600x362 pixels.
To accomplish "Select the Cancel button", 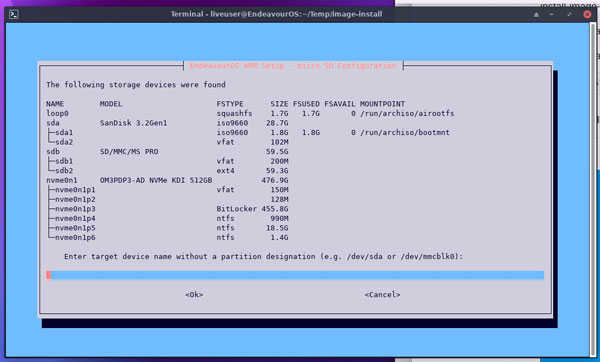I will [382, 295].
